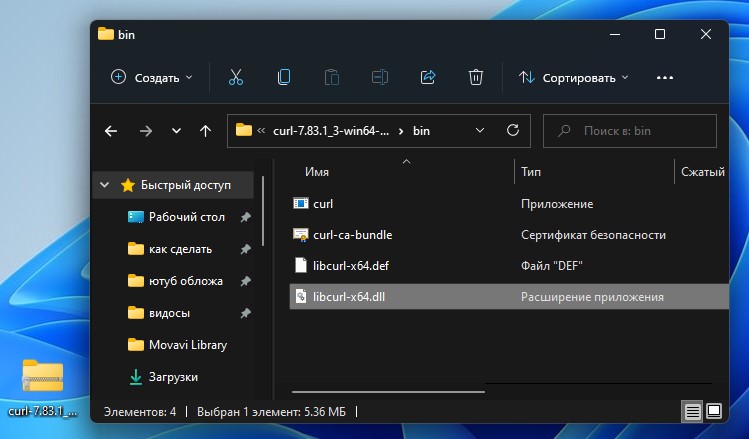749x439 pixels.
Task: Refresh the bin folder view
Action: (513, 130)
